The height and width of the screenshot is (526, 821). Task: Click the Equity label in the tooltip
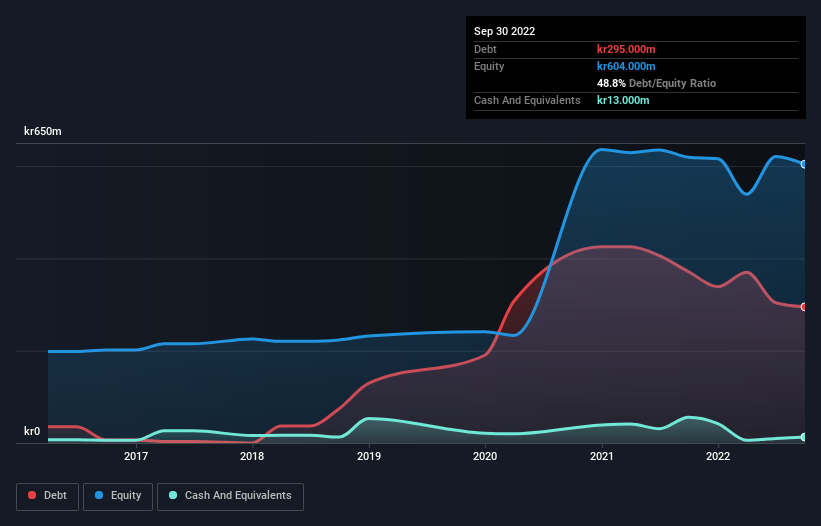tap(489, 66)
